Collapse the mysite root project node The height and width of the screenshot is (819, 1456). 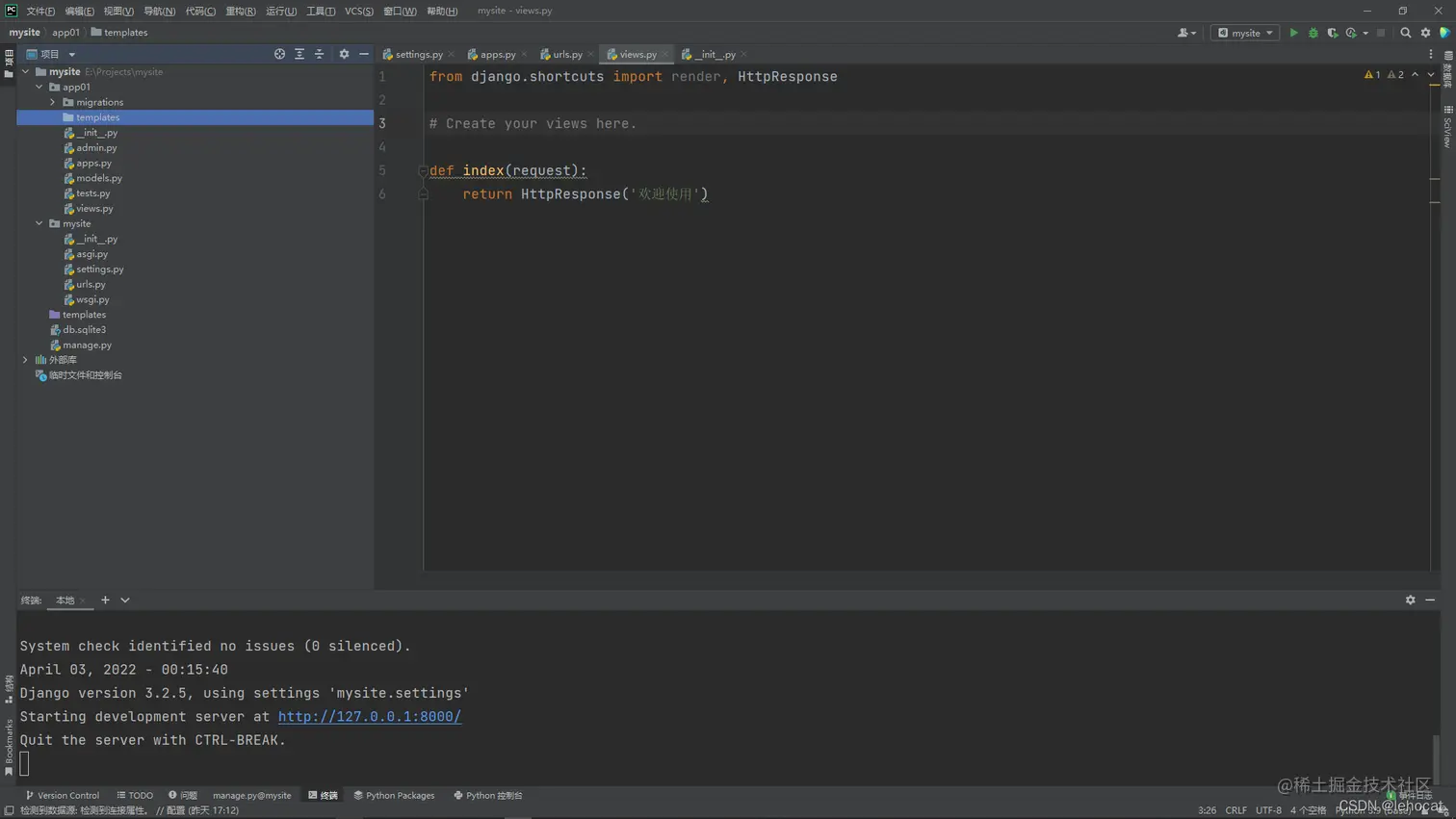[26, 71]
